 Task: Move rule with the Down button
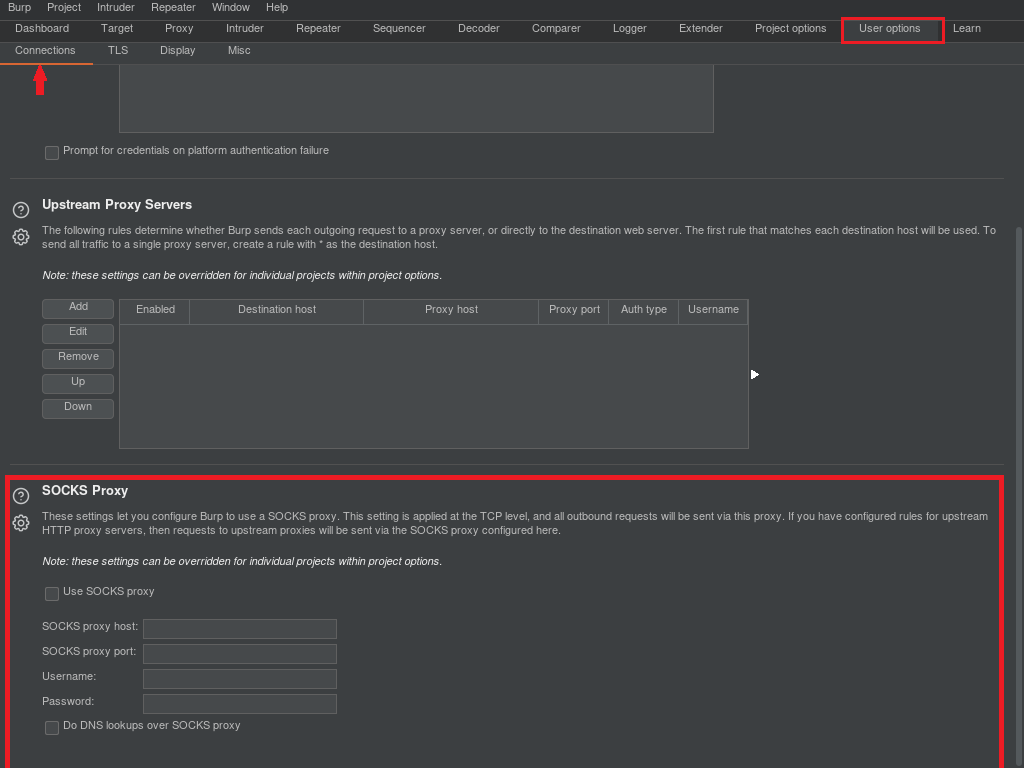pyautogui.click(x=78, y=408)
